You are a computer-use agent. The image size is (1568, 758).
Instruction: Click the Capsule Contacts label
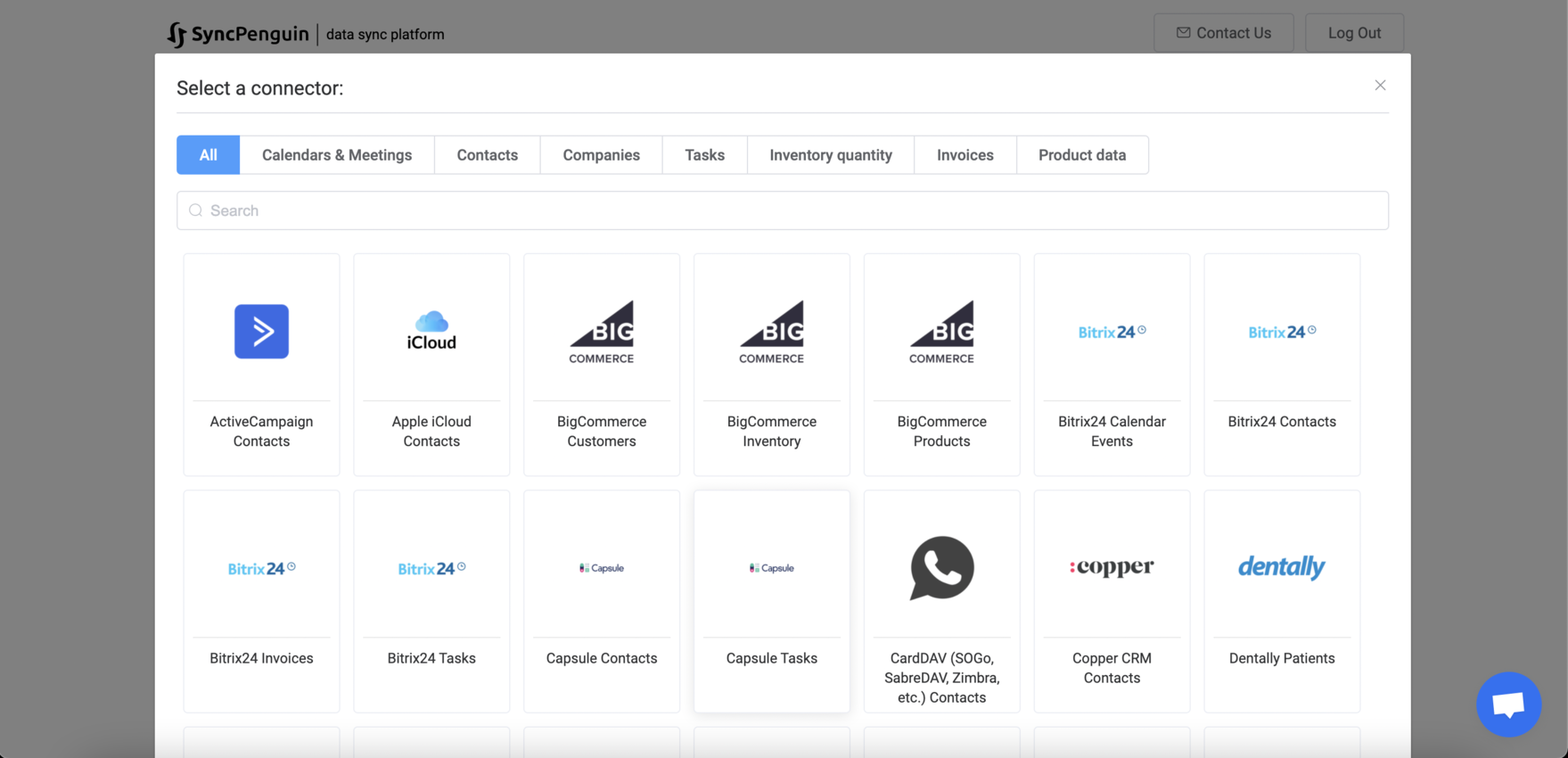(x=602, y=658)
